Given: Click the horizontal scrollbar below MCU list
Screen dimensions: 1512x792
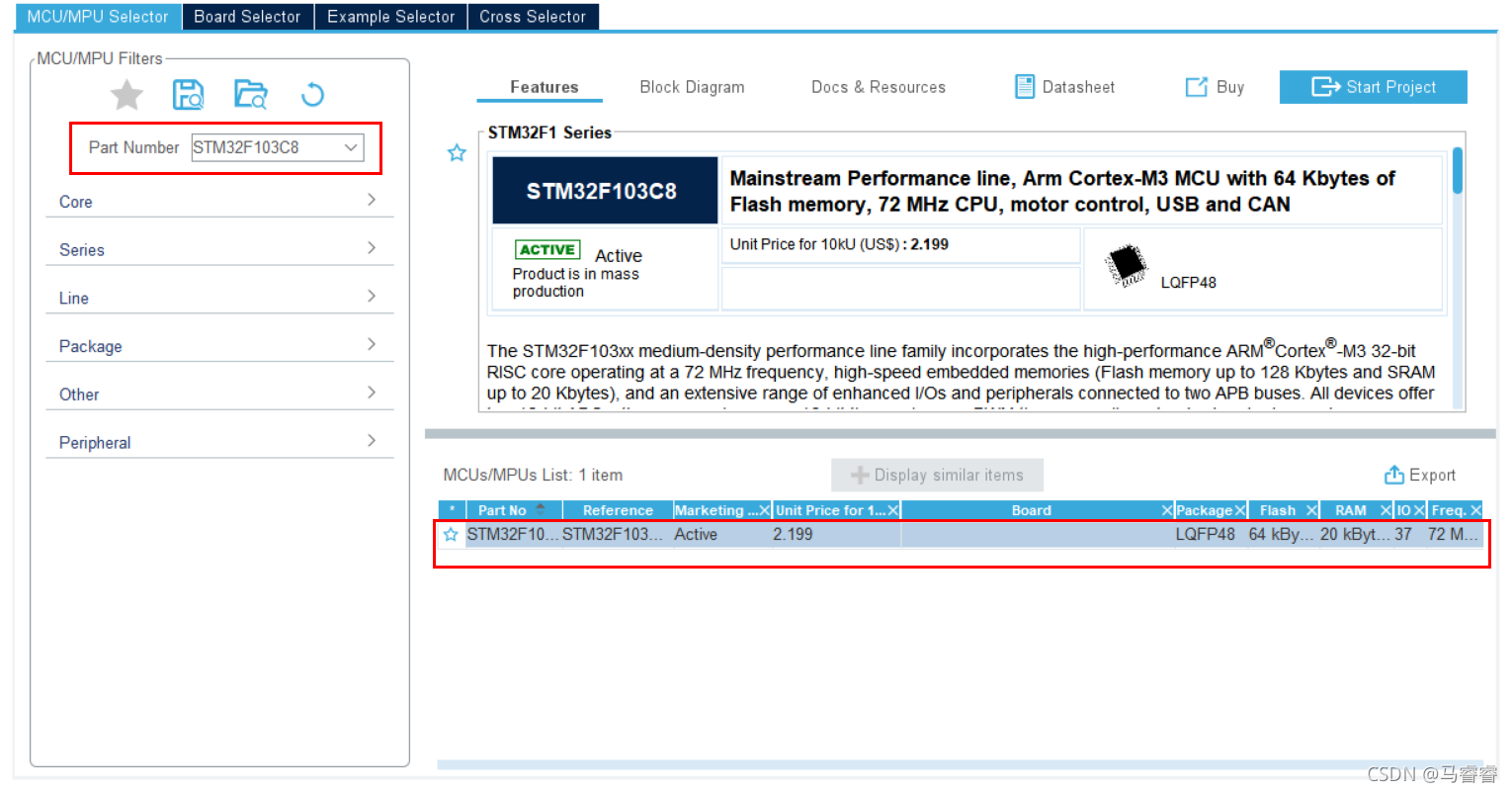Looking at the screenshot, I should click(960, 764).
